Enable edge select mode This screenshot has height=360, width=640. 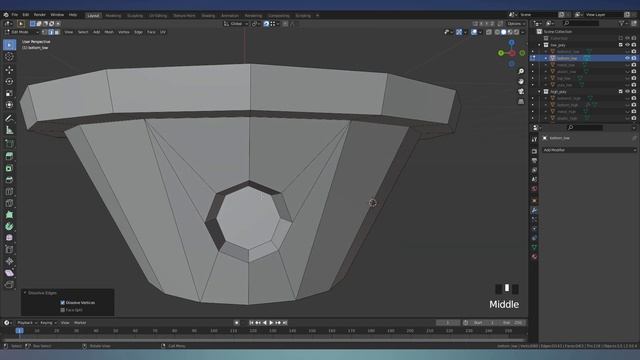(x=51, y=32)
